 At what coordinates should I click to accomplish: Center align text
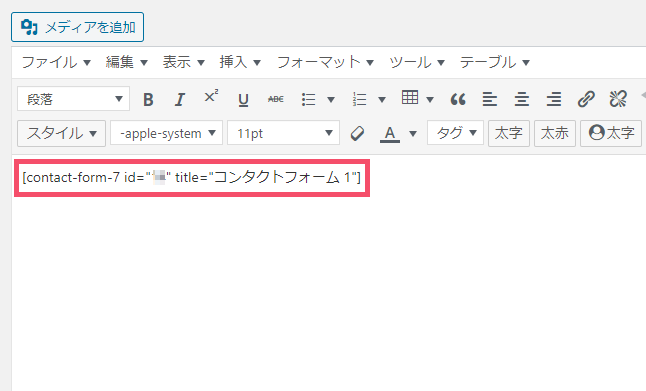(522, 99)
